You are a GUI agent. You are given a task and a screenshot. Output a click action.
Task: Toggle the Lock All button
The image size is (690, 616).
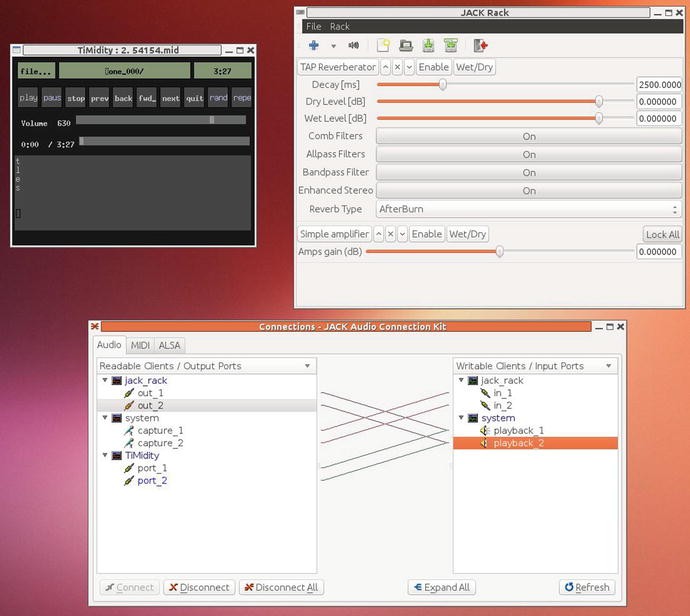point(662,235)
